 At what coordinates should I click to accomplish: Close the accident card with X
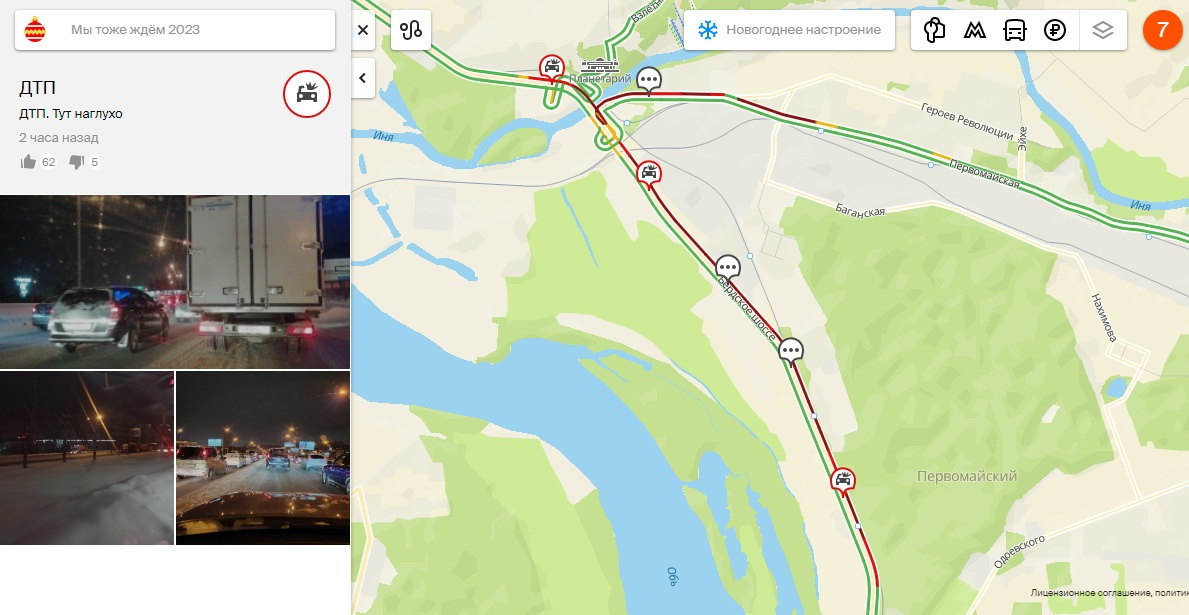click(363, 30)
